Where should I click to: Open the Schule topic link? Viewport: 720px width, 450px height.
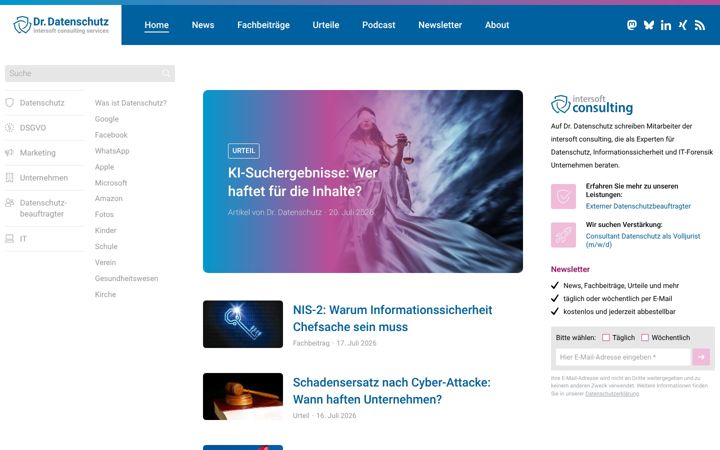(106, 247)
